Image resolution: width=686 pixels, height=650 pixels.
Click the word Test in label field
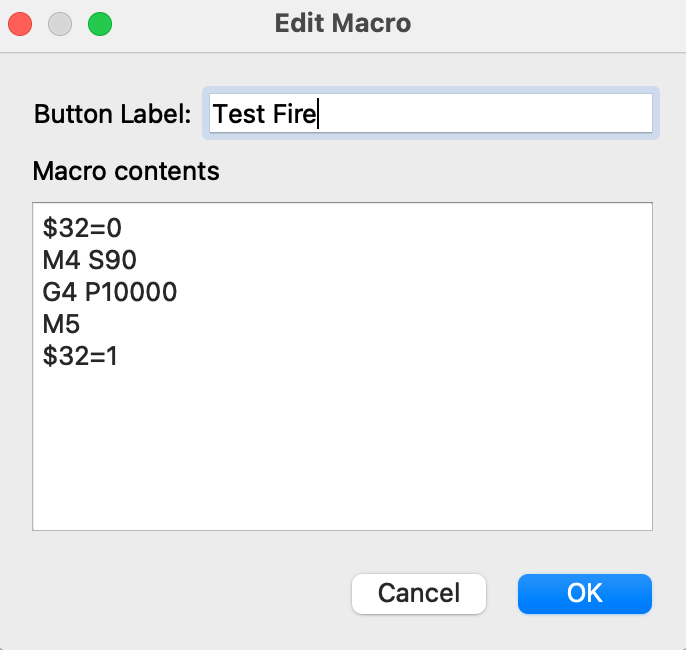tap(239, 114)
